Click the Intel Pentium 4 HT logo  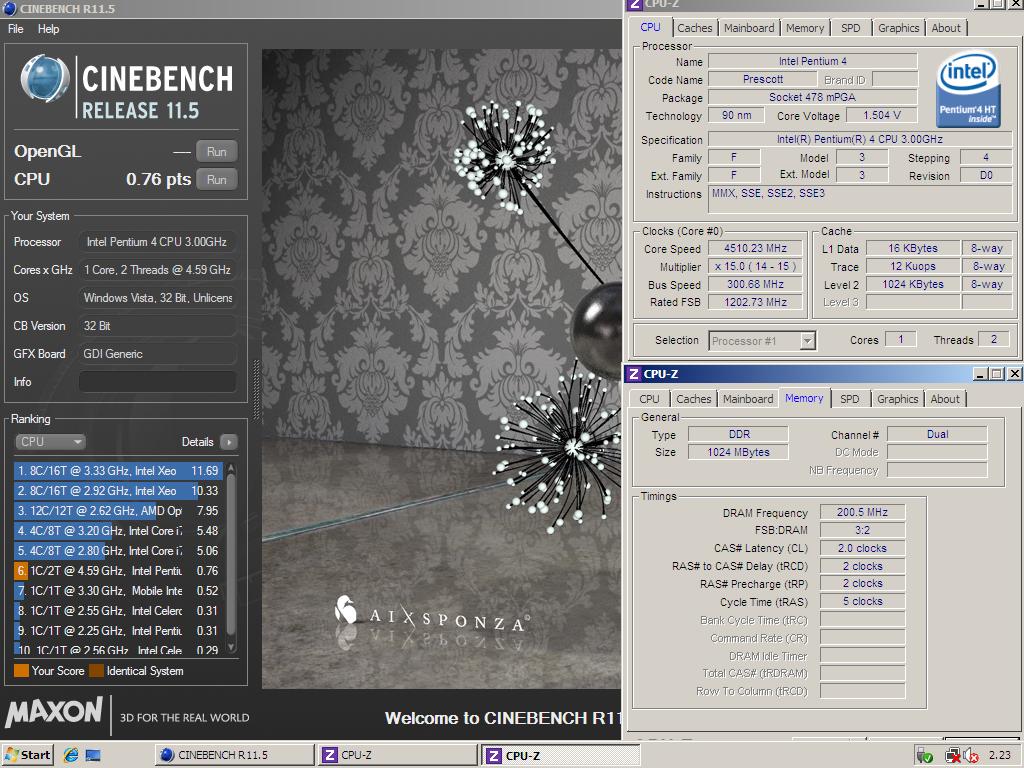click(x=968, y=89)
